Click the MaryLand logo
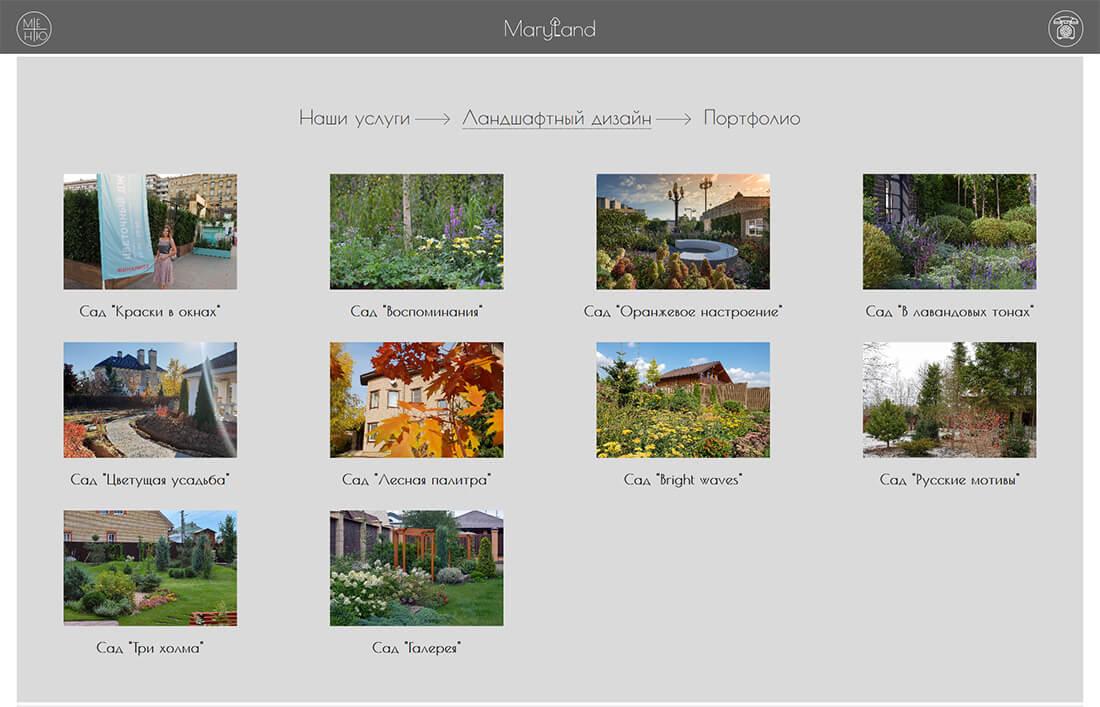The width and height of the screenshot is (1100, 707). tap(549, 29)
